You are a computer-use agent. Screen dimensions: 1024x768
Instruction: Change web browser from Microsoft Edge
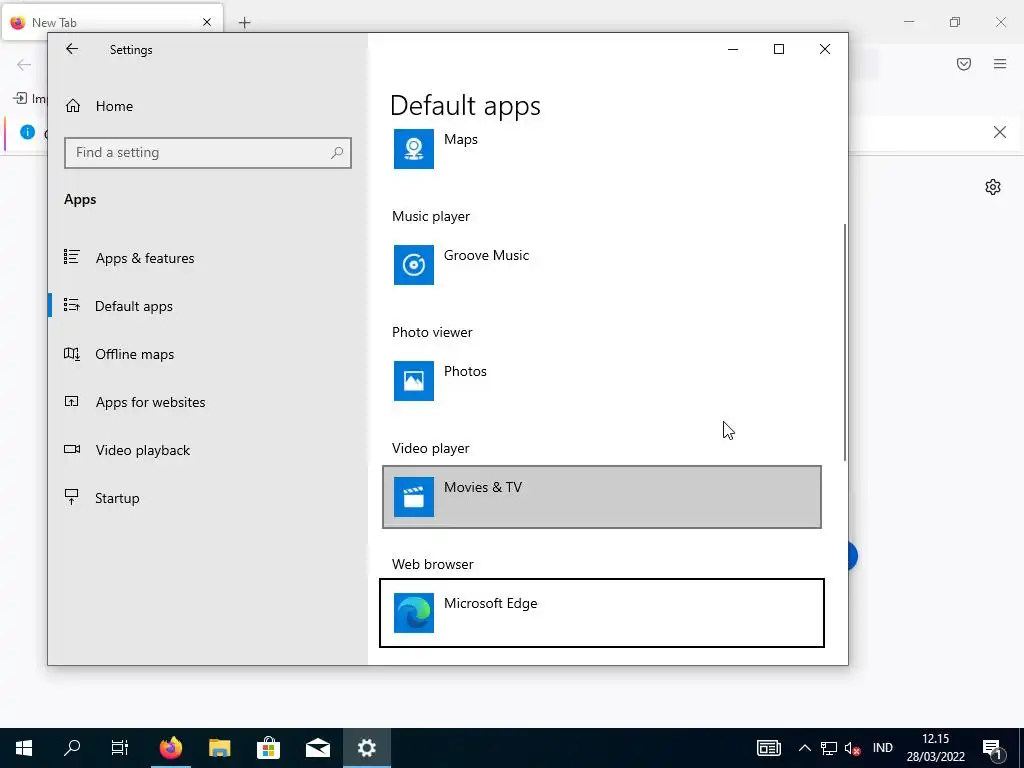(601, 613)
